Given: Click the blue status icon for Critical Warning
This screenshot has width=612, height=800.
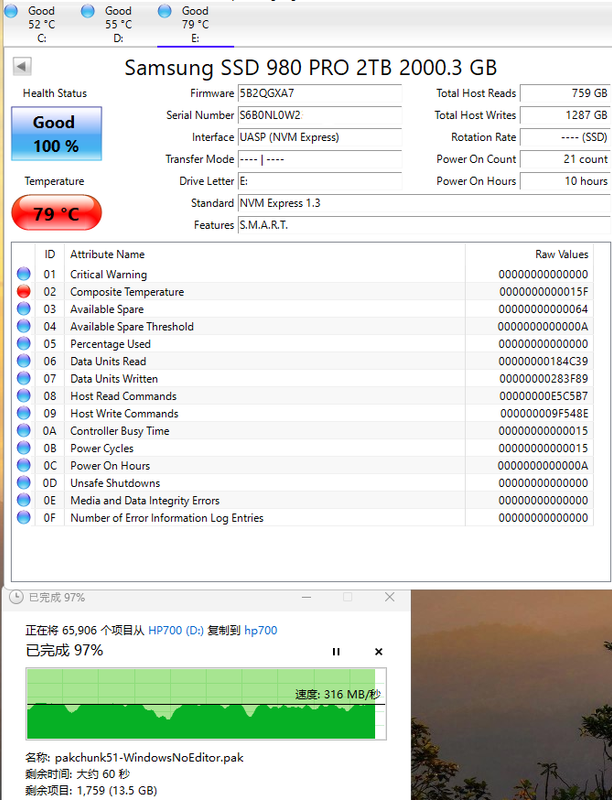Looking at the screenshot, I should (x=23, y=274).
